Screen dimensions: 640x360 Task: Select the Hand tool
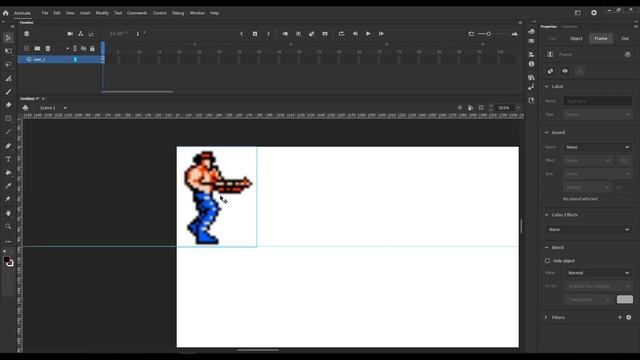pos(8,213)
